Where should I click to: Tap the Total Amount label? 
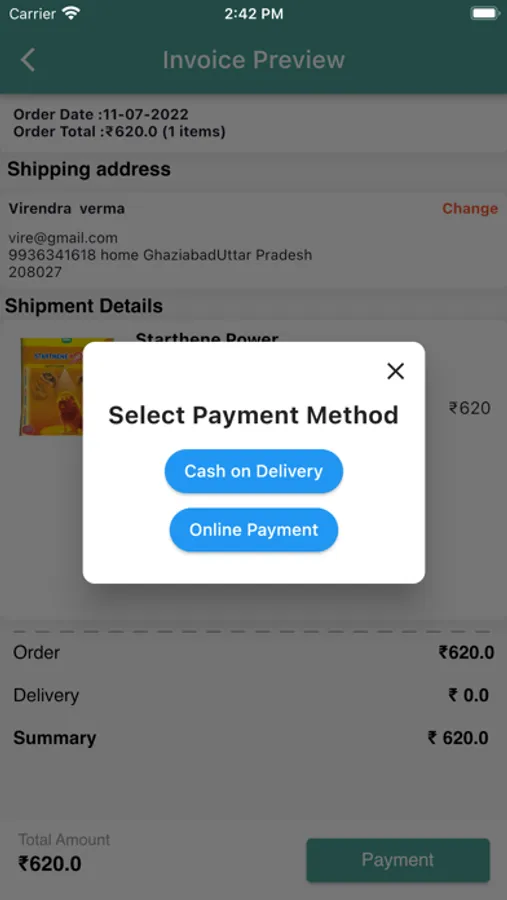[64, 840]
